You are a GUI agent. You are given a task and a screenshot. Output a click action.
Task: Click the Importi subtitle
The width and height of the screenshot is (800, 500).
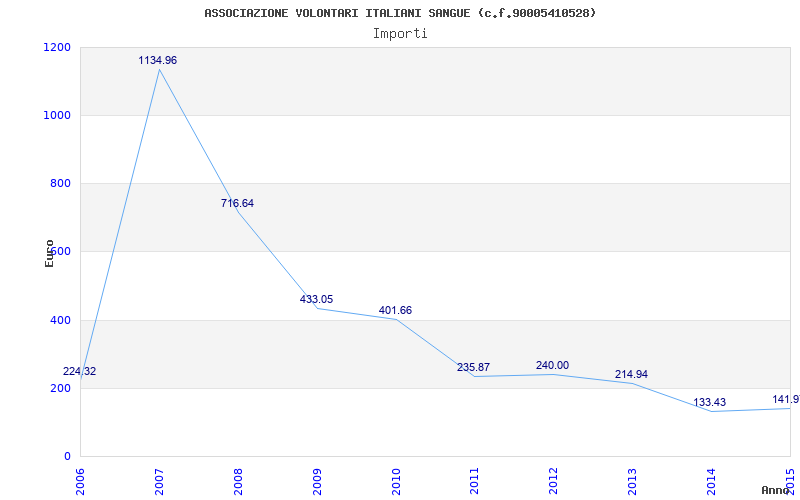point(400,34)
